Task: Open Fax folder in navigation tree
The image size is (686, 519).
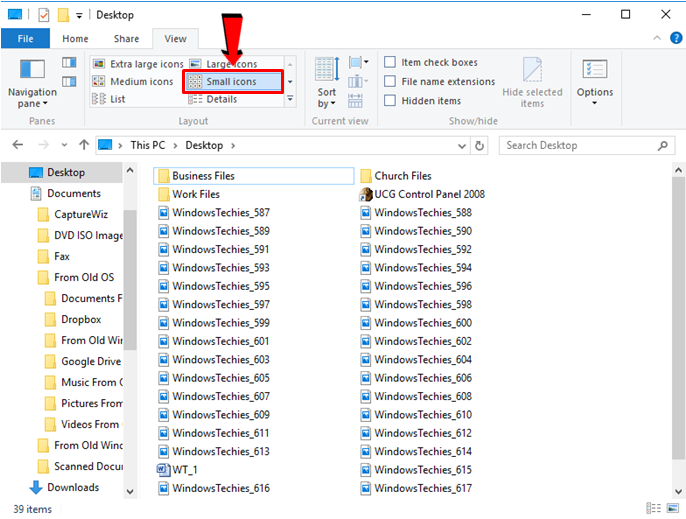Action: pyautogui.click(x=54, y=256)
